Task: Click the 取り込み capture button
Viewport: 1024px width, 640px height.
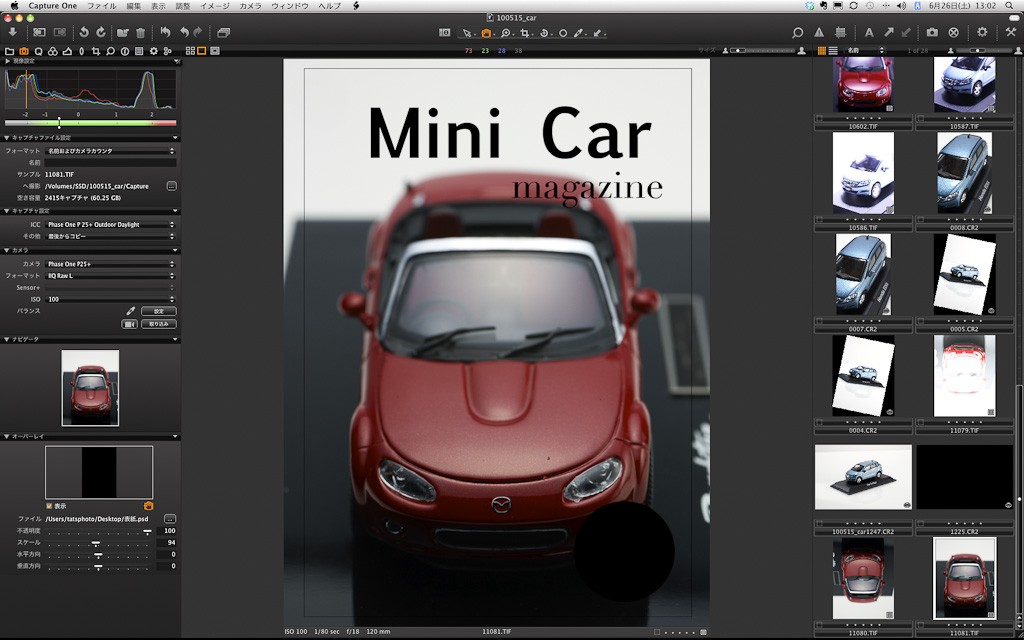Action: pyautogui.click(x=159, y=324)
